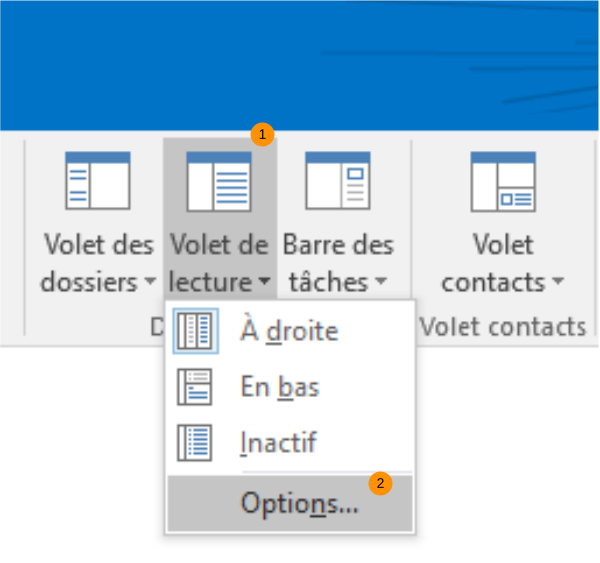Screen dimensions: 600x563
Task: Choose the En bas menu entry text
Action: 279,387
